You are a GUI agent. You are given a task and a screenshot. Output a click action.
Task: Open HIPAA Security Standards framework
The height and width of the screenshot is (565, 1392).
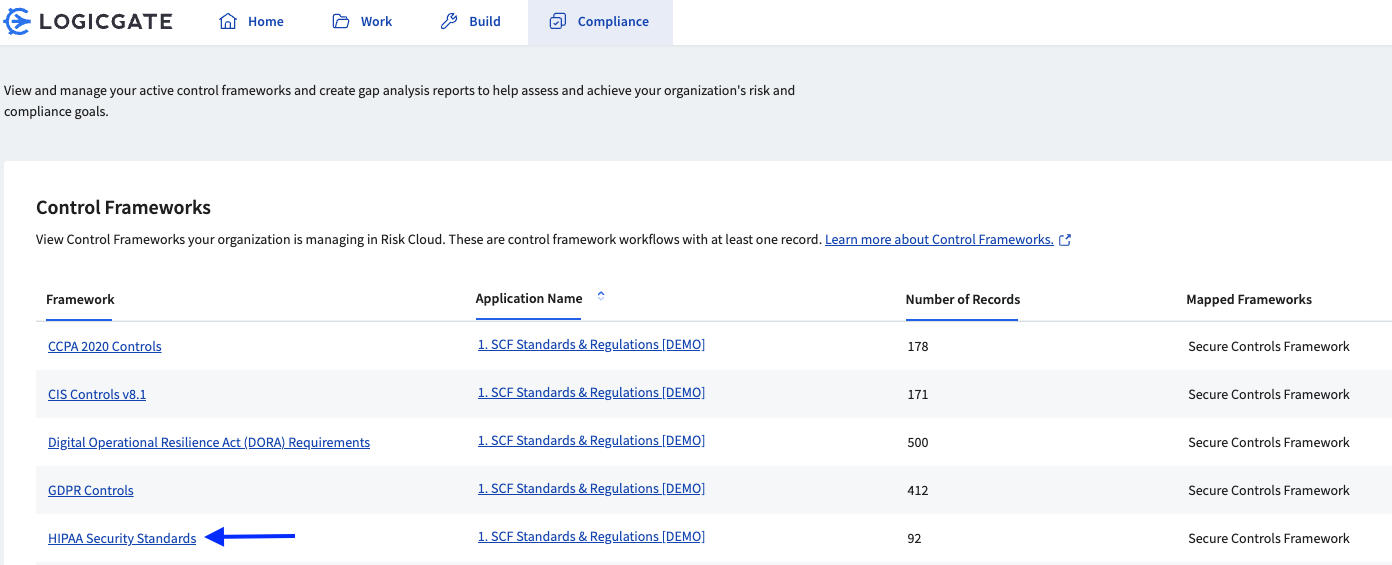tap(122, 538)
